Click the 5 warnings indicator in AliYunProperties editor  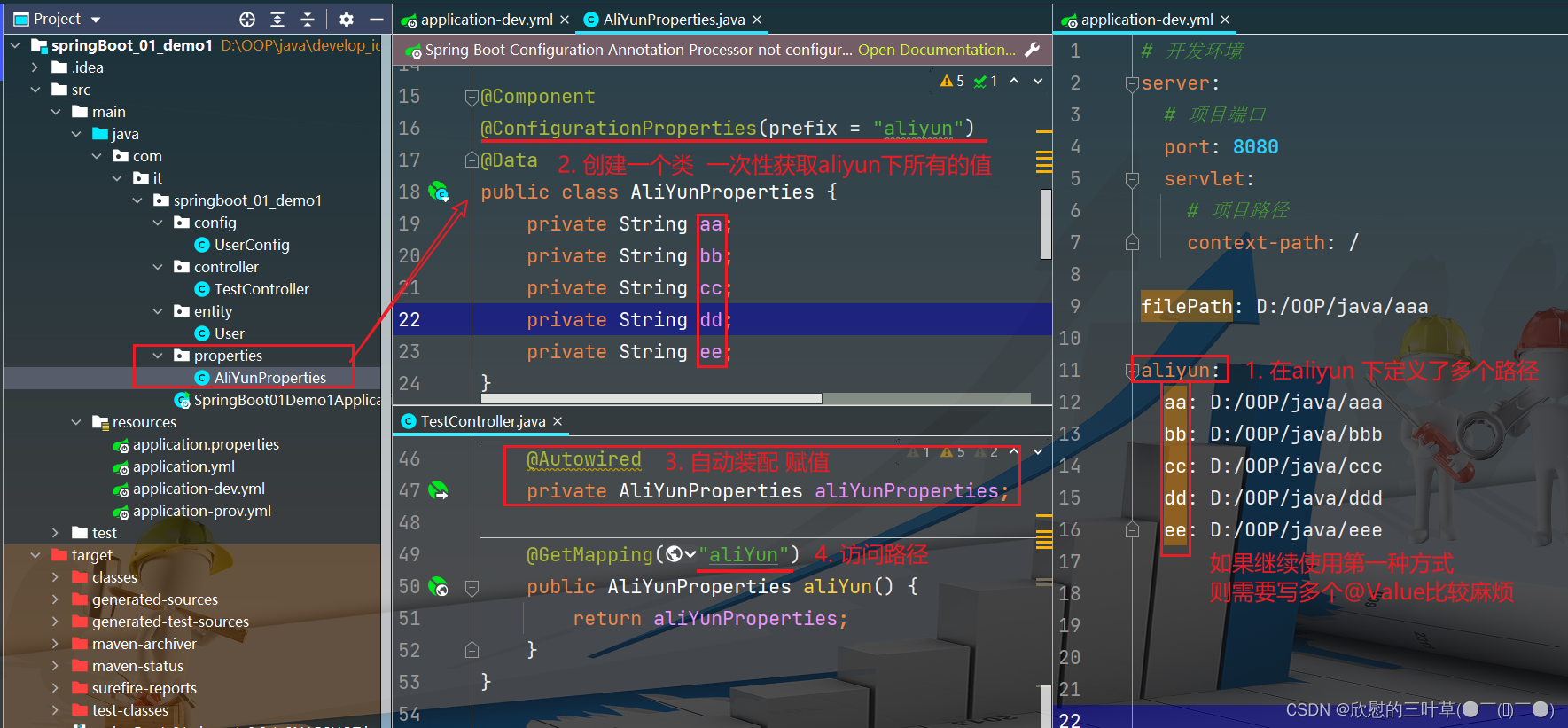952,81
